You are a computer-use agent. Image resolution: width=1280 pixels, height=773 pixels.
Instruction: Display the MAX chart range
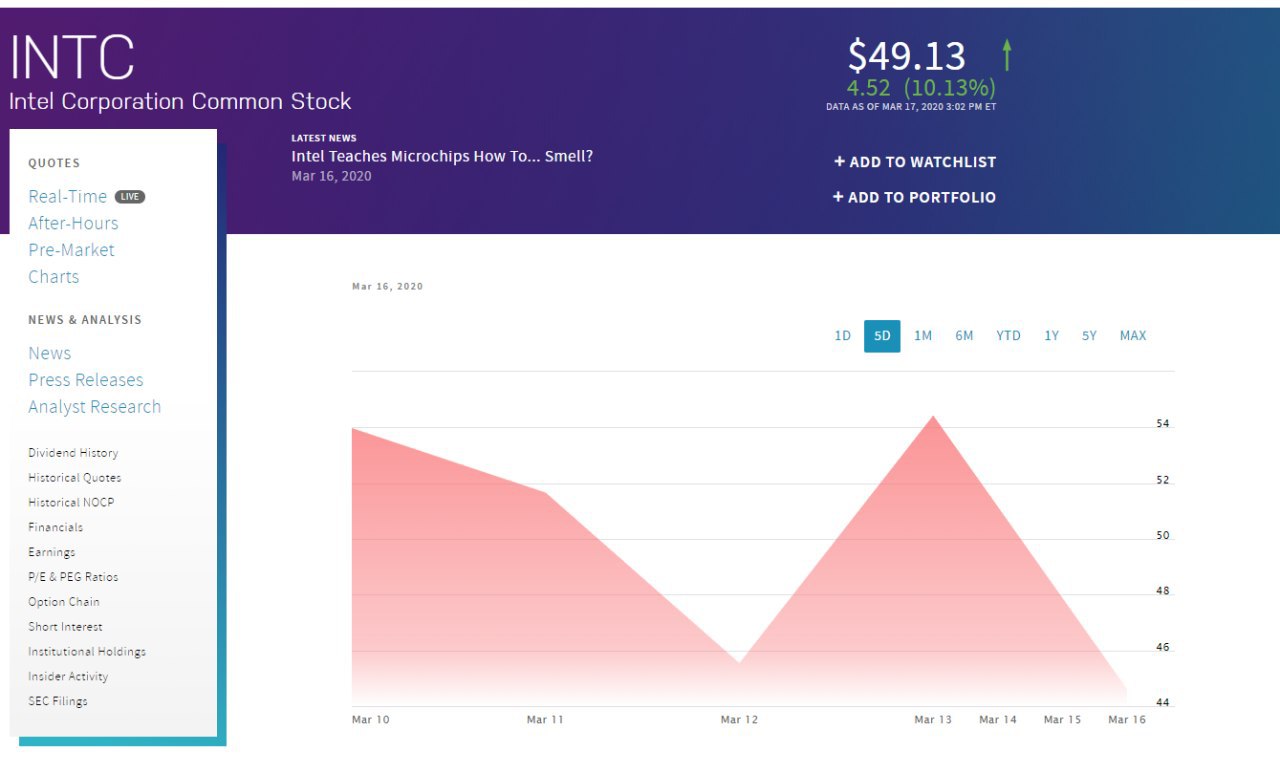tap(1133, 336)
